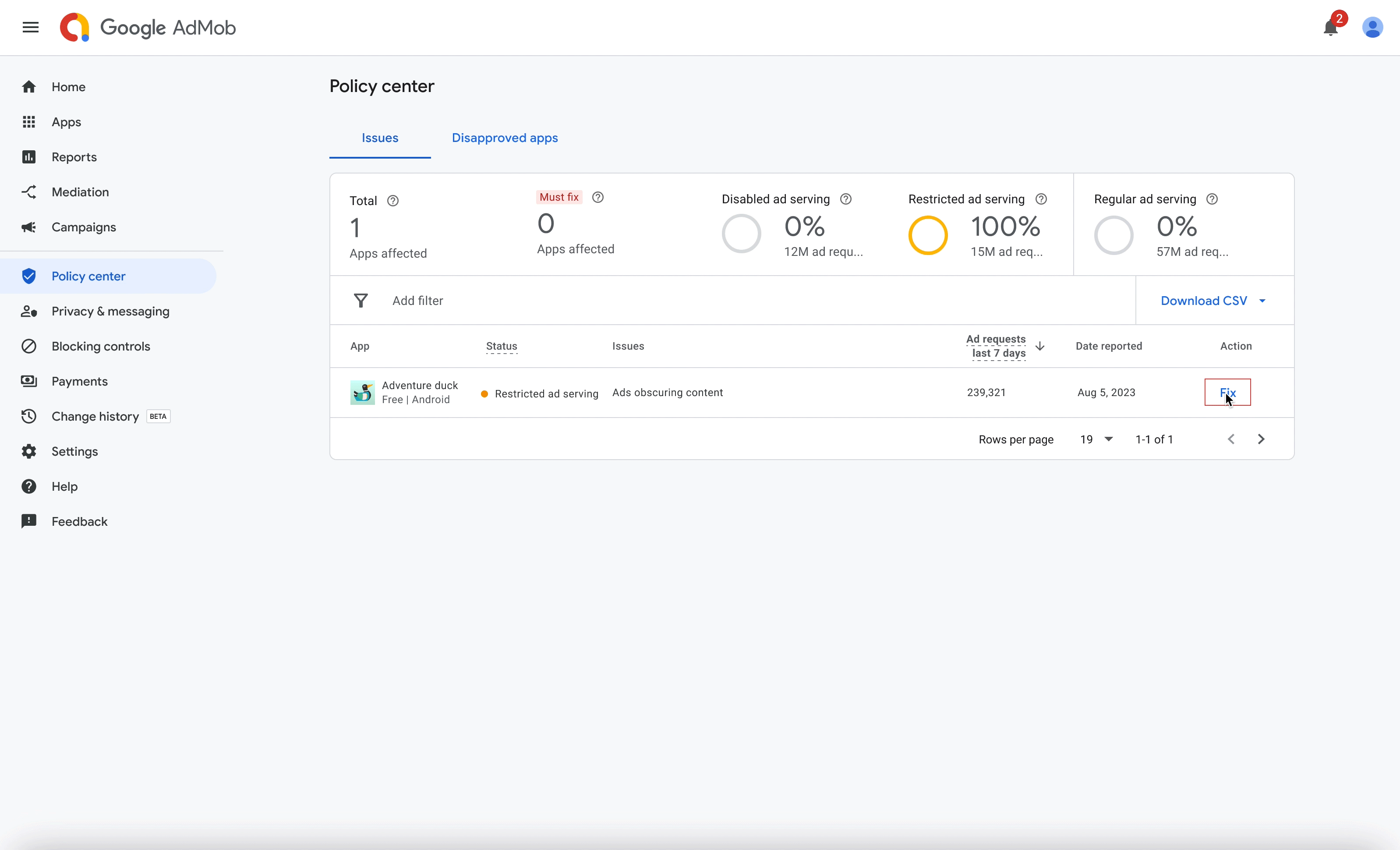Click the Regular ad serving 0% ring
Screen dimensions: 1400x850
pyautogui.click(x=1114, y=235)
